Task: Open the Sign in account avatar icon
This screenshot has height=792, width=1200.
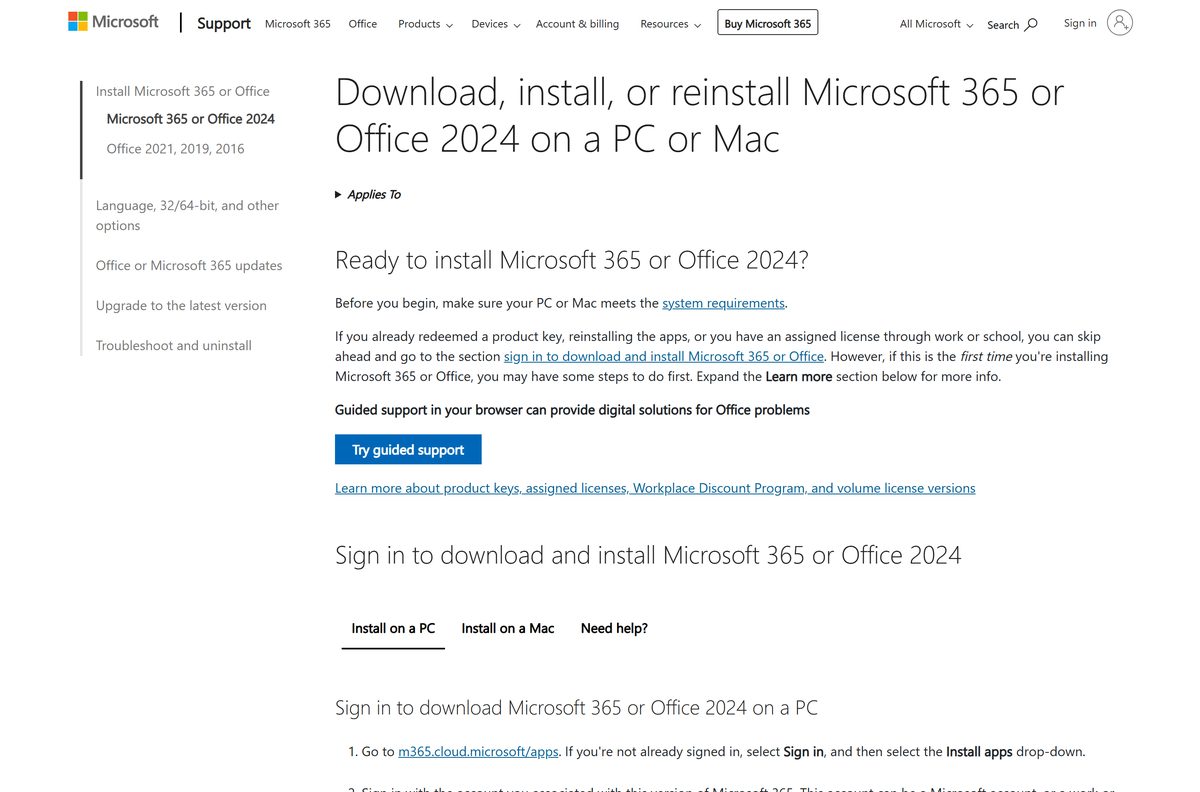Action: pyautogui.click(x=1120, y=22)
